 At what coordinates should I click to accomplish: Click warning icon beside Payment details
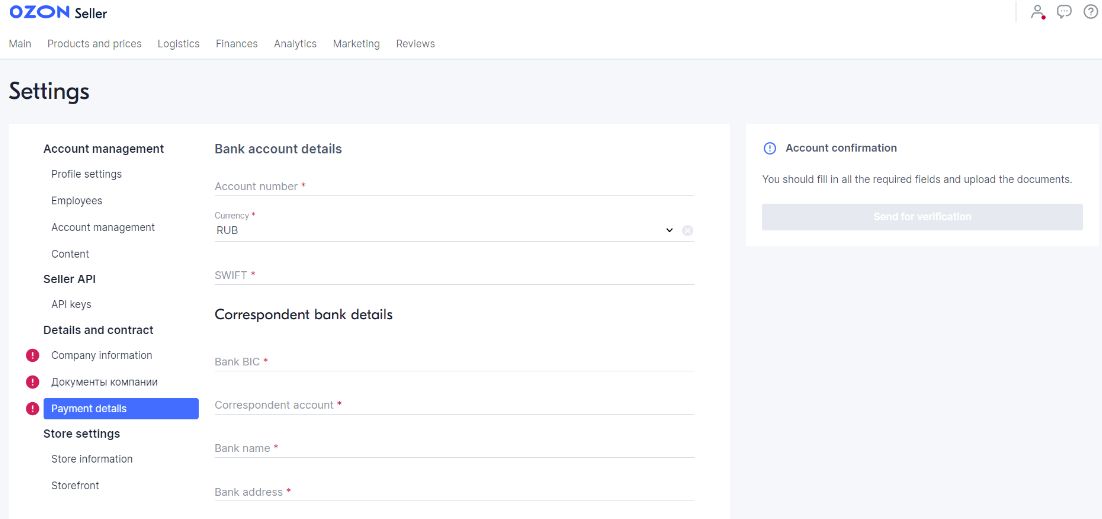click(x=33, y=408)
